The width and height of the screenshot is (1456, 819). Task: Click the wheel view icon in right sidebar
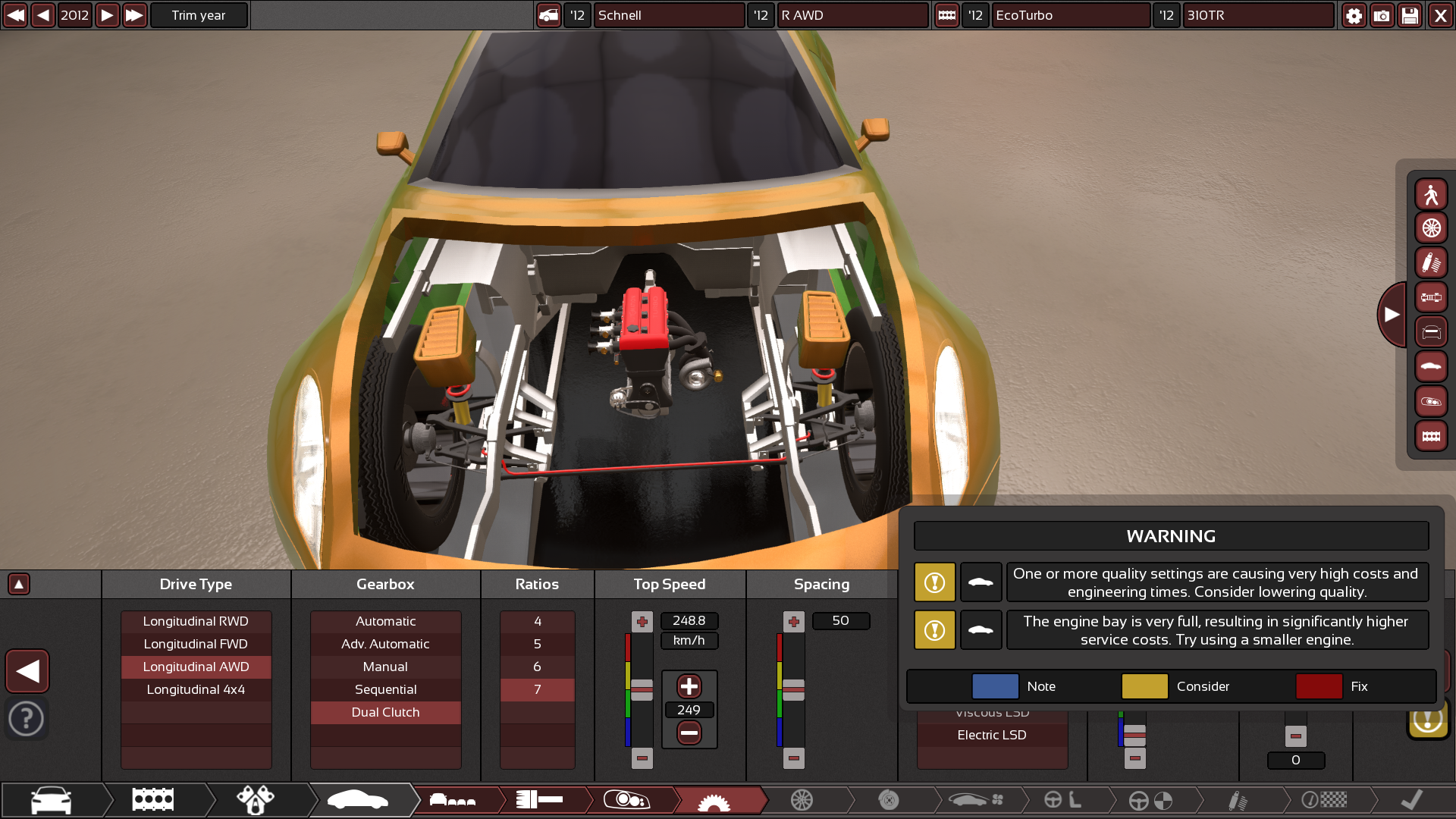click(x=1430, y=228)
